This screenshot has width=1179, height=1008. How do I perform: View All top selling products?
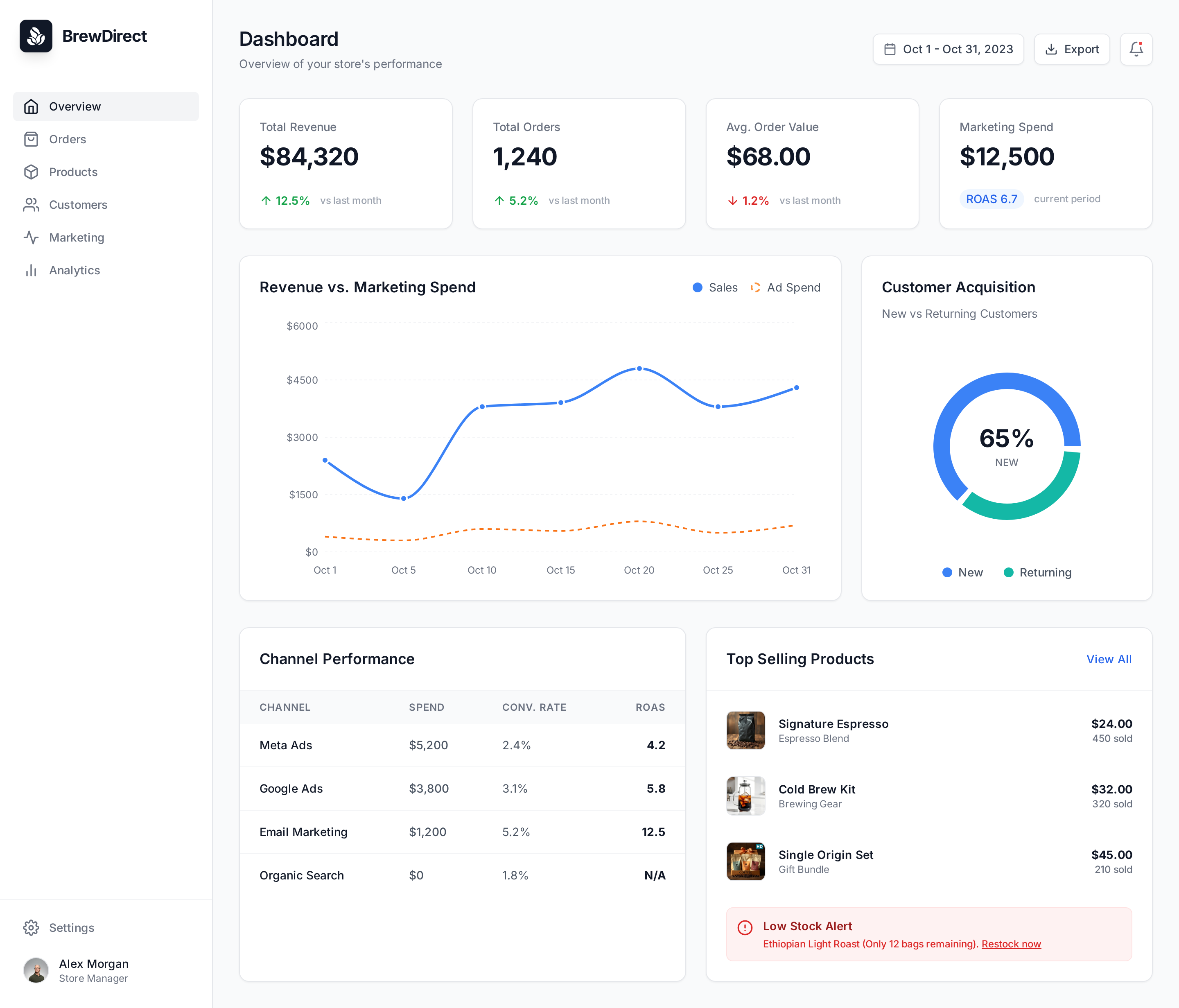click(1109, 659)
